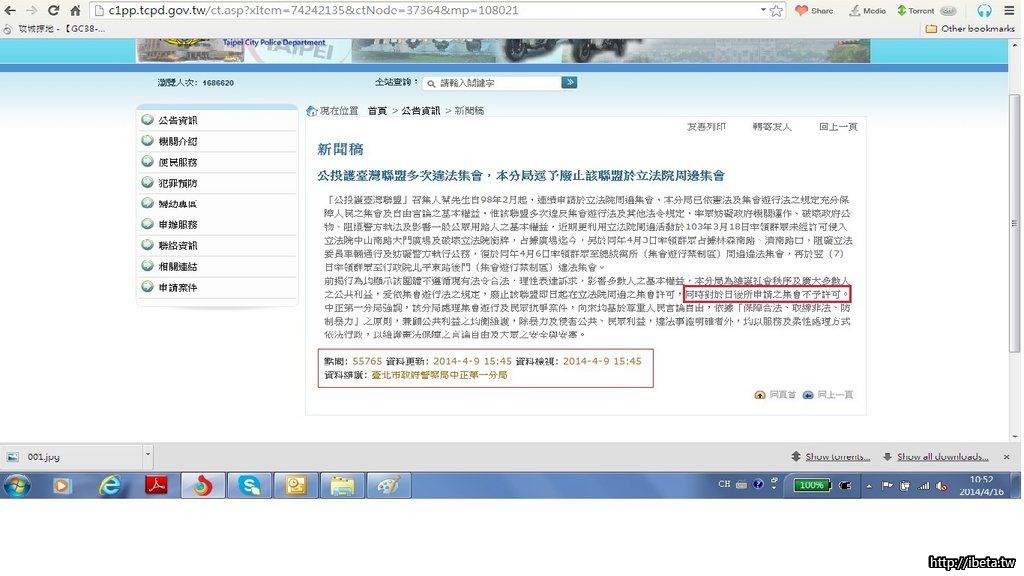Click the 首頁 breadcrumb link
Image resolution: width=1024 pixels, height=576 pixels.
click(377, 110)
